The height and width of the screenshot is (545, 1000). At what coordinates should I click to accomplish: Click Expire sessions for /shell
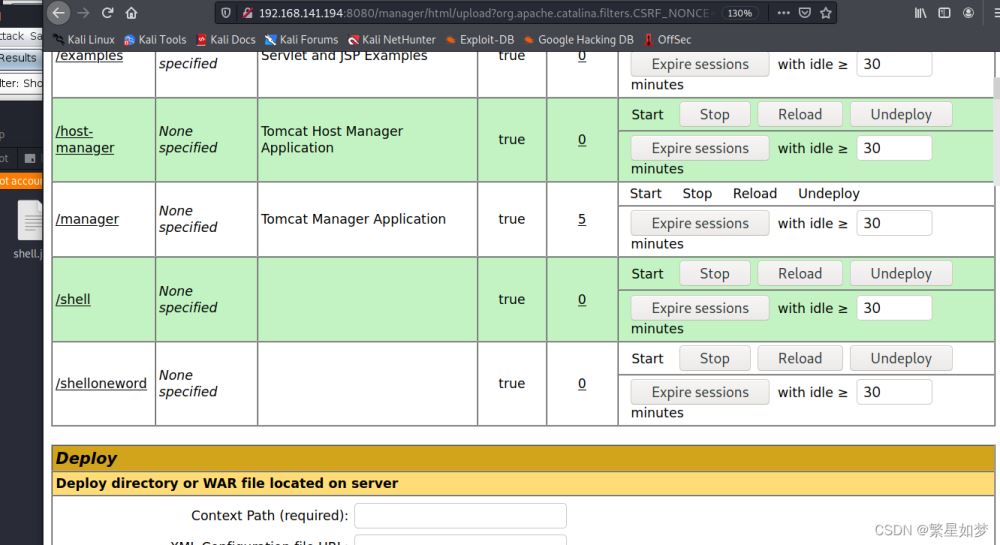tap(699, 308)
